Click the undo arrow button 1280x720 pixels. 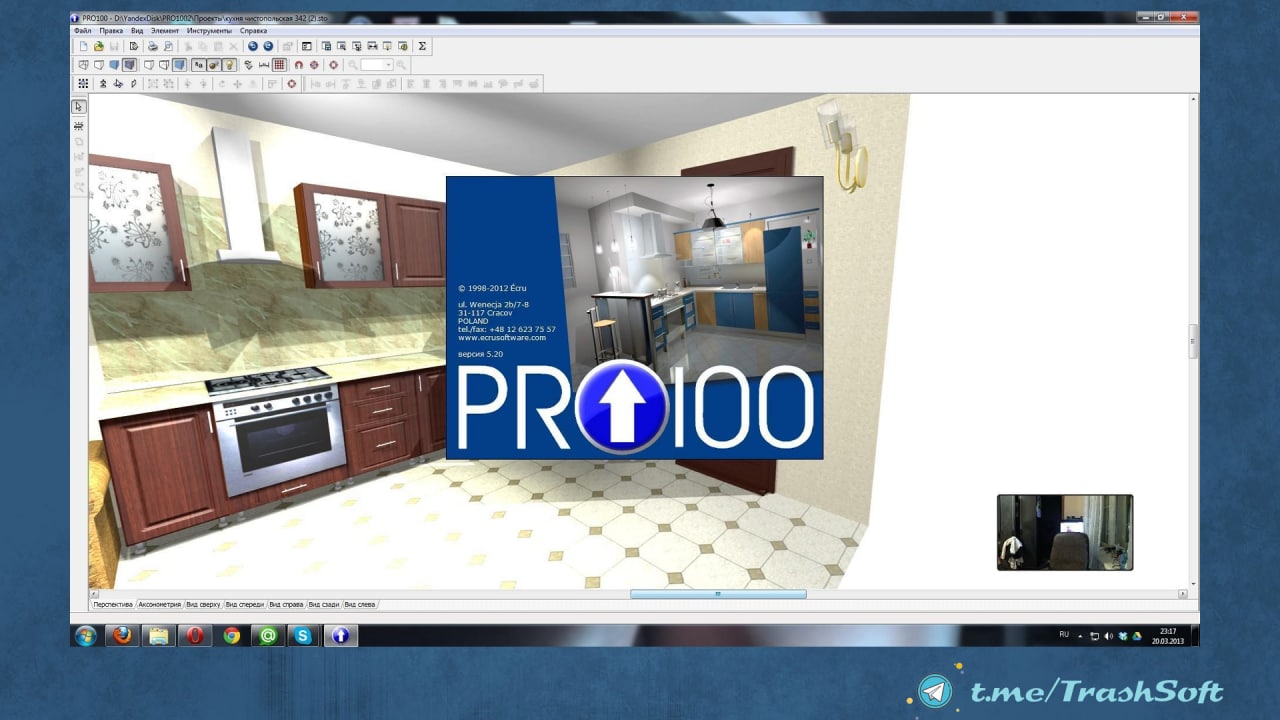click(x=253, y=46)
